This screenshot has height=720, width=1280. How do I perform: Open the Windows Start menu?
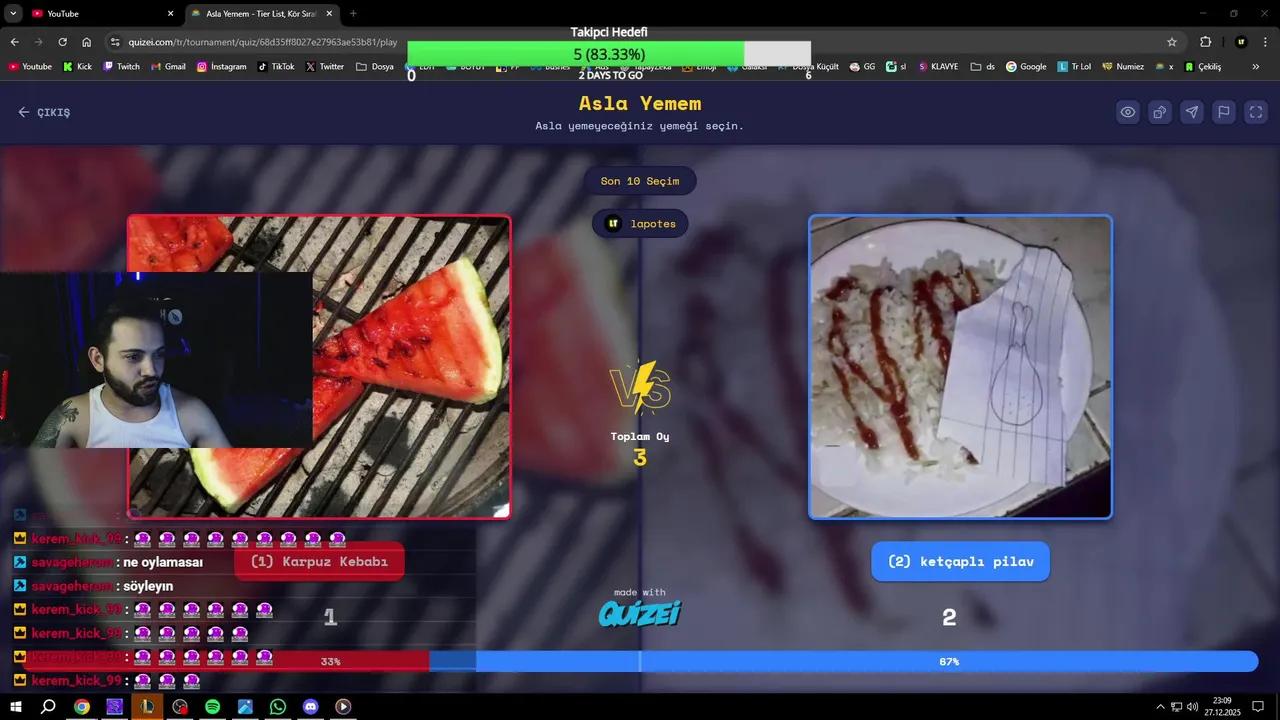pos(16,706)
